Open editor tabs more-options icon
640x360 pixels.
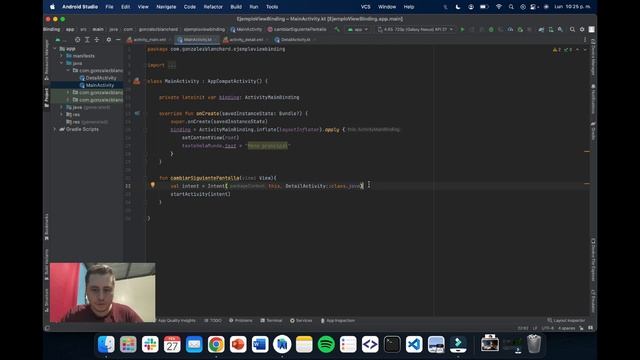[584, 40]
